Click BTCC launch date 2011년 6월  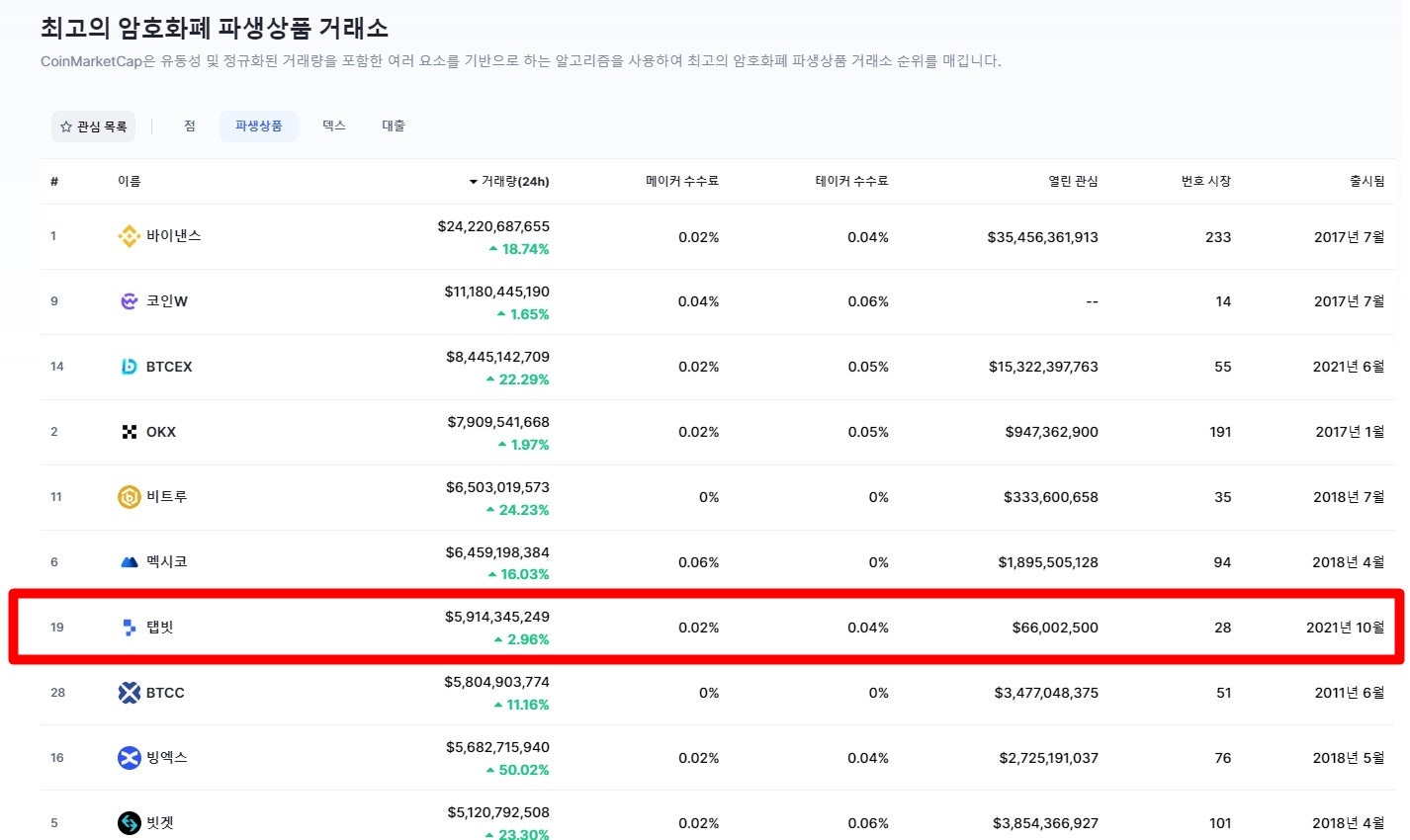pos(1350,693)
